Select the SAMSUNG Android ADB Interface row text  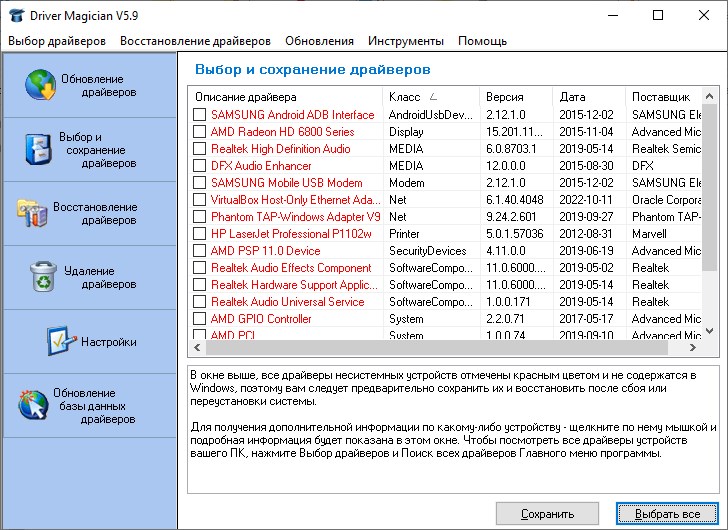(292, 115)
